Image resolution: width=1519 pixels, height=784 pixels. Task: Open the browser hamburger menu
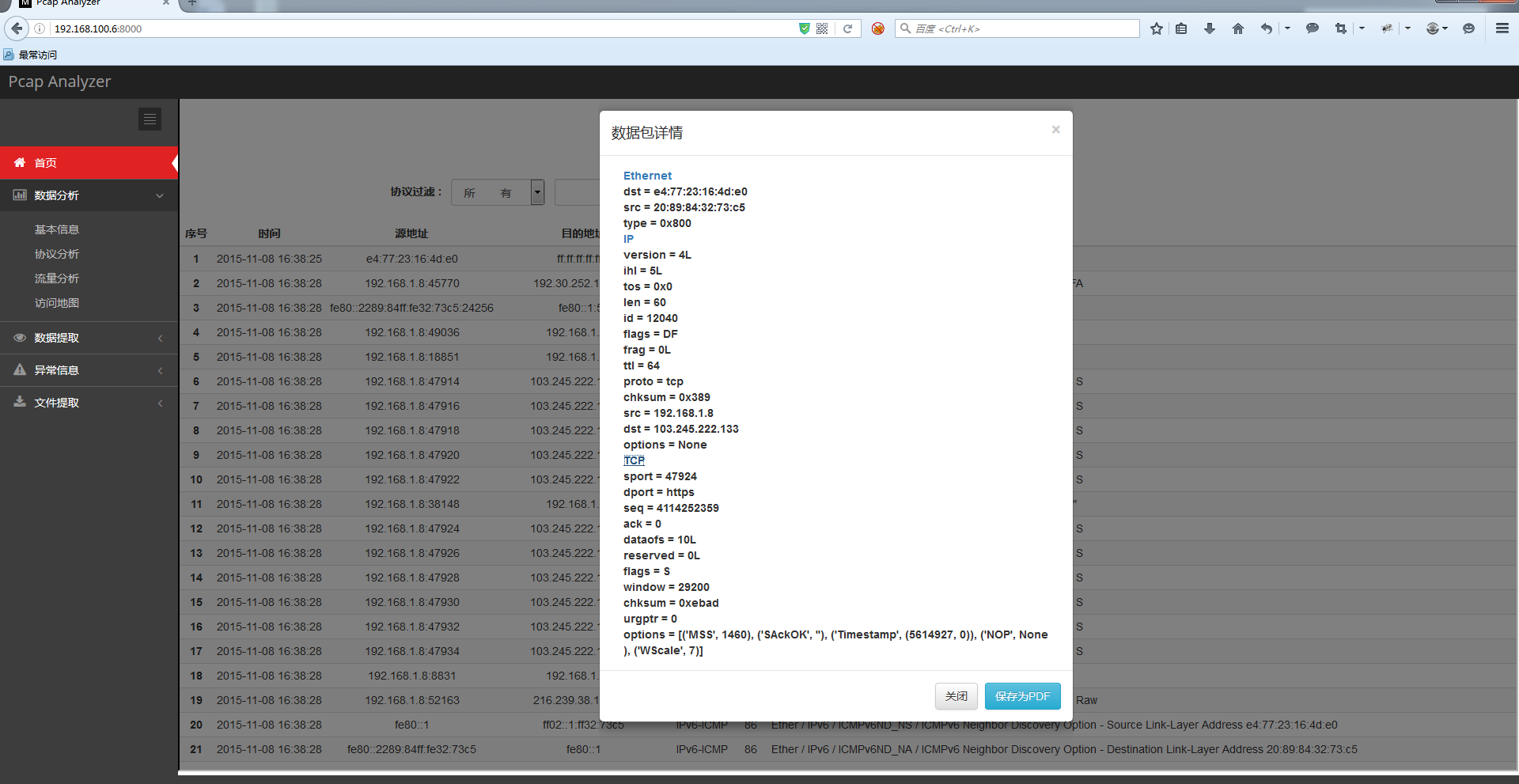[1502, 28]
